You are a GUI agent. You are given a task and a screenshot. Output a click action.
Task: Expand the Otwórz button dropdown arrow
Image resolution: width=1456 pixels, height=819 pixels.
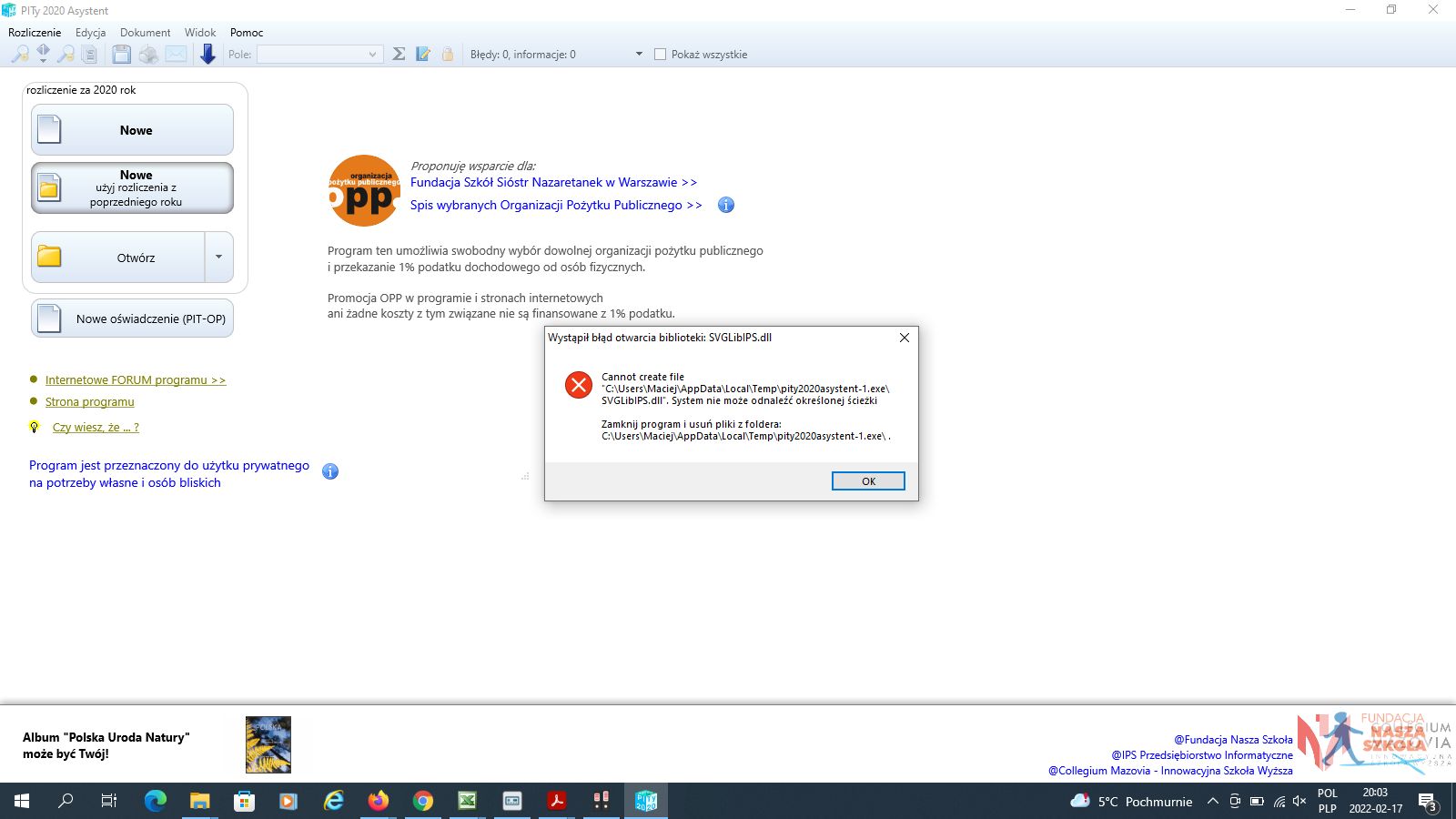point(218,258)
